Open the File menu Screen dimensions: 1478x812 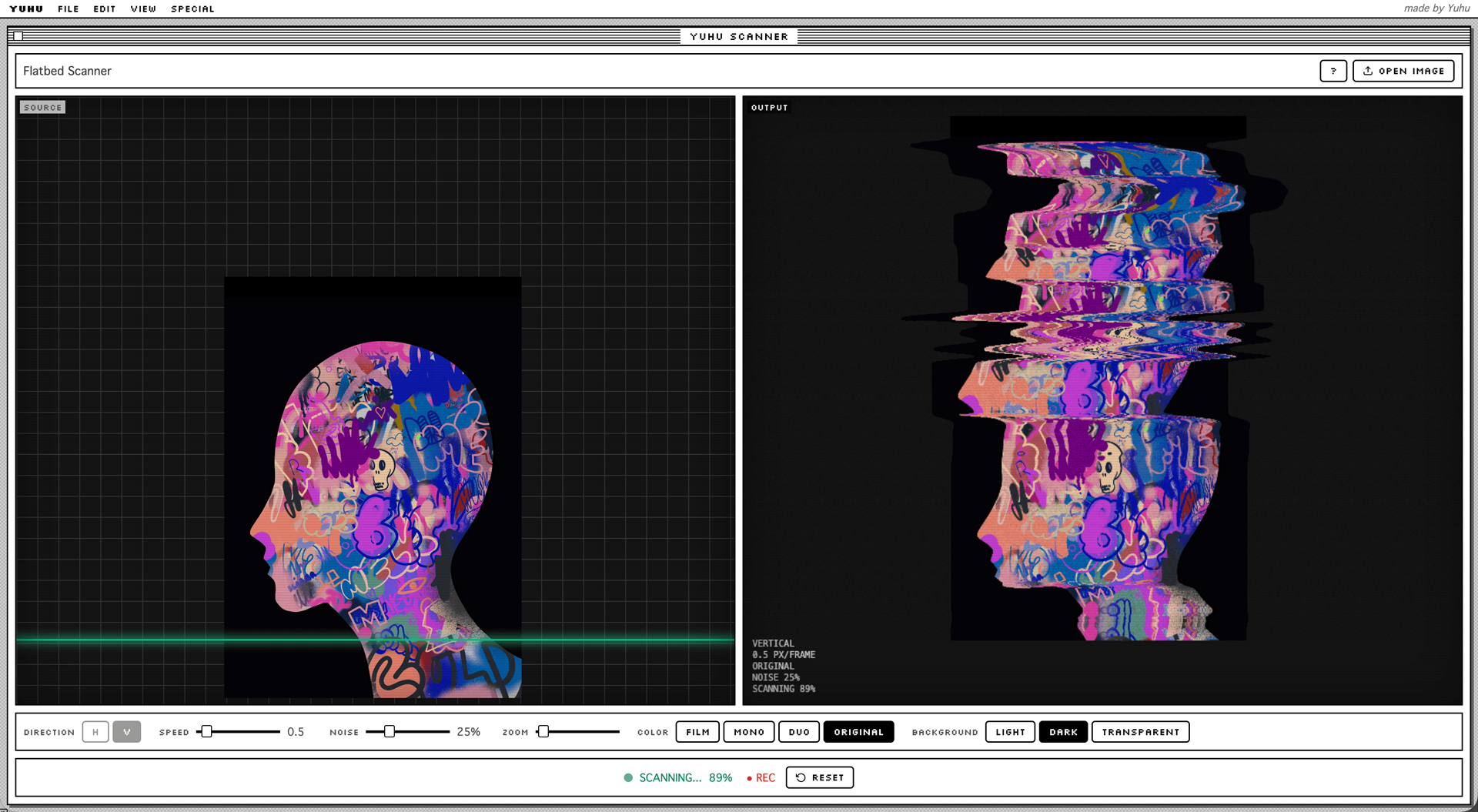click(69, 9)
